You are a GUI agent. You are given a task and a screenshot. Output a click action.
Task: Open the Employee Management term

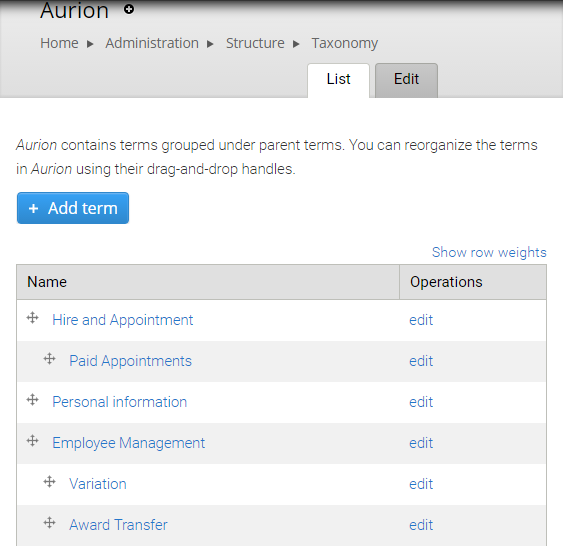click(129, 443)
